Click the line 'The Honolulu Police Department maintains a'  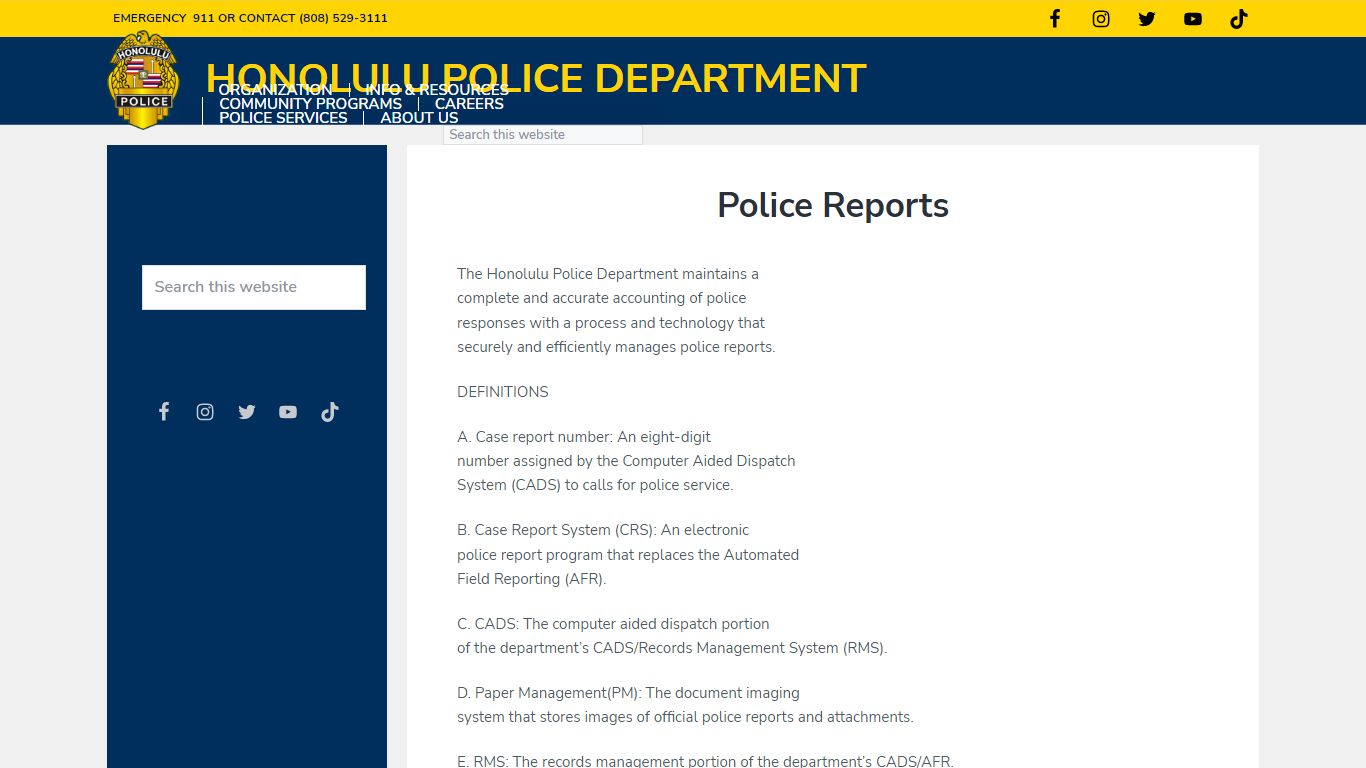tap(608, 274)
